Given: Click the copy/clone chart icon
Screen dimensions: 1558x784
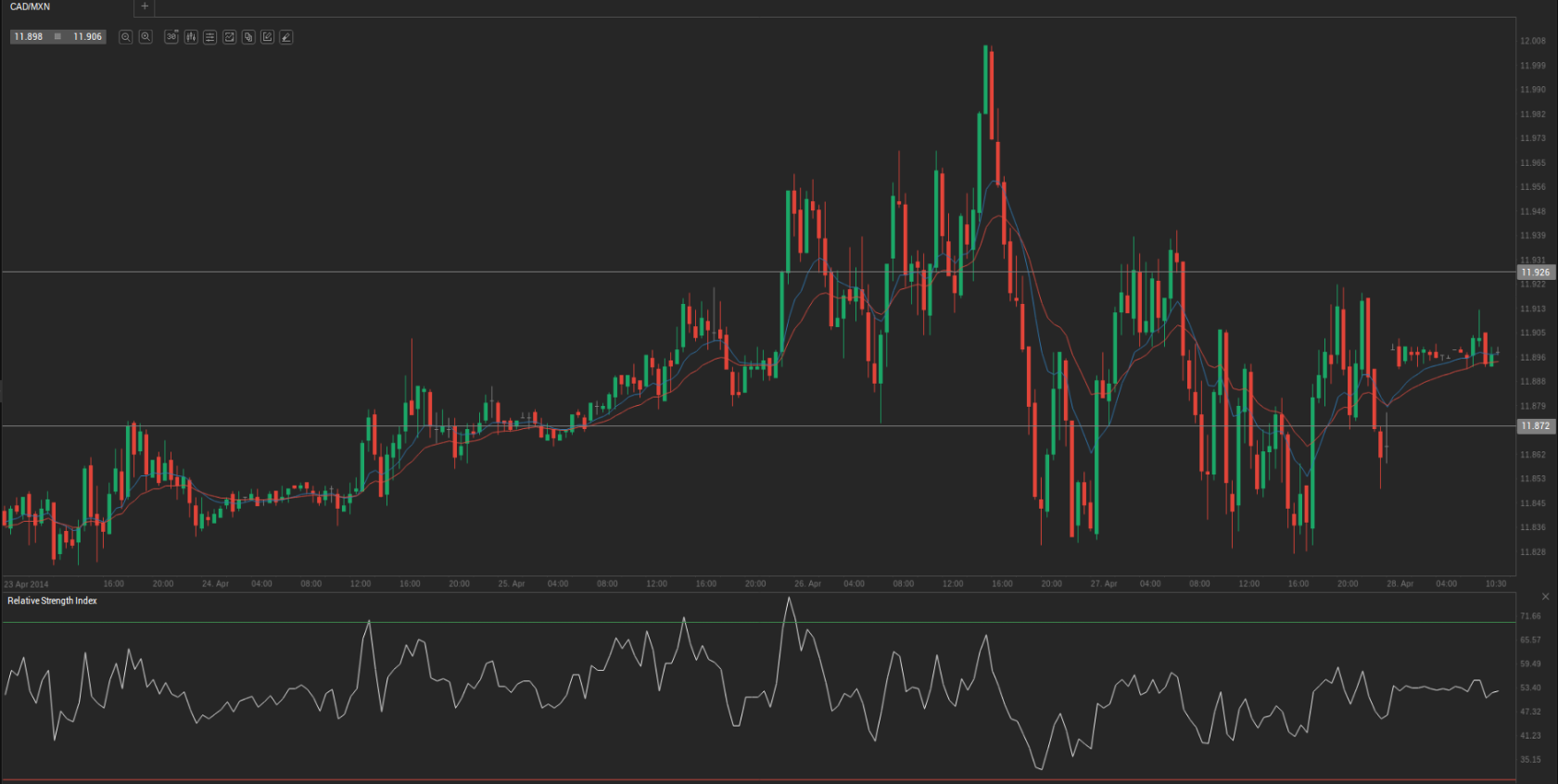Looking at the screenshot, I should click(248, 37).
